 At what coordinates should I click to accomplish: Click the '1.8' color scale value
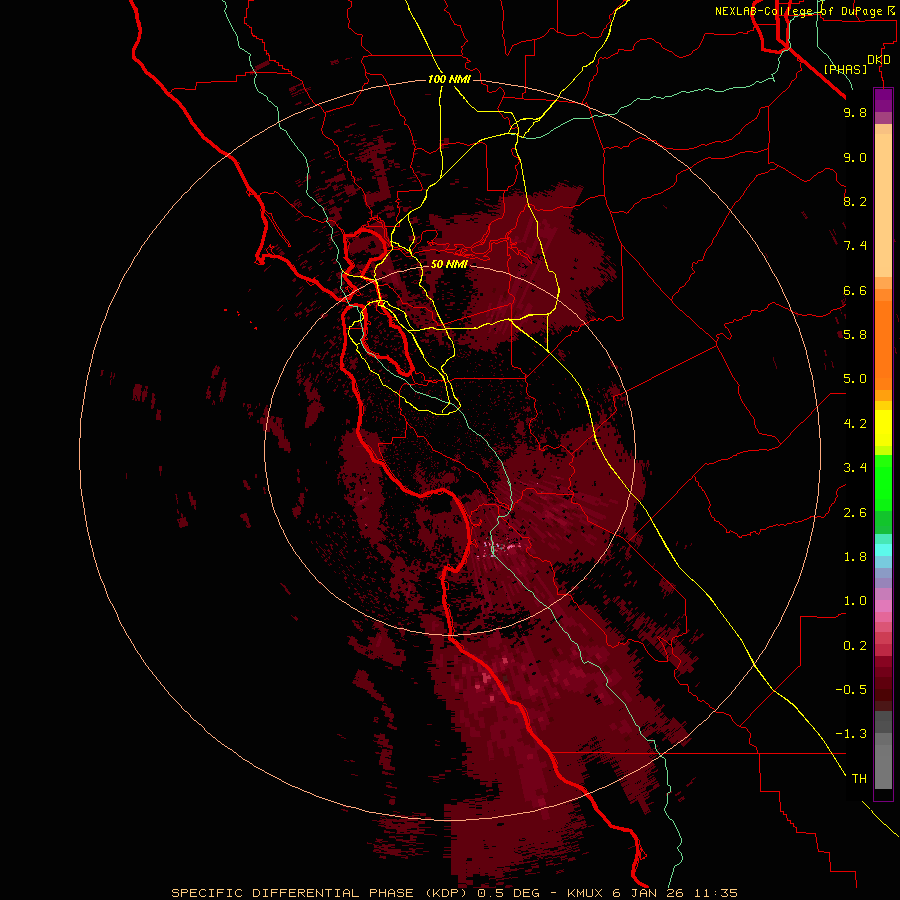pyautogui.click(x=855, y=557)
